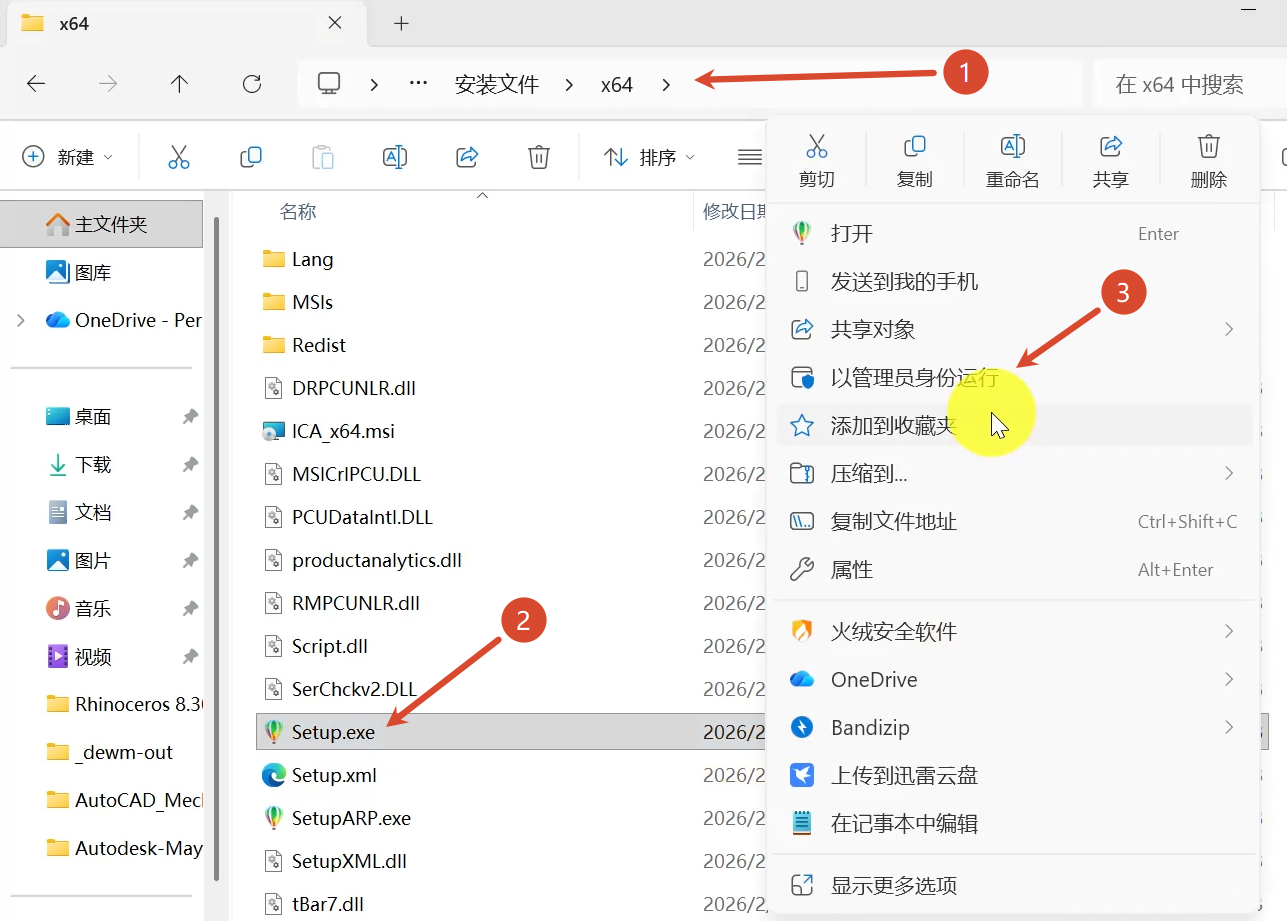
Task: Select 添加到收藏夹 menu entry
Action: (x=1012, y=426)
